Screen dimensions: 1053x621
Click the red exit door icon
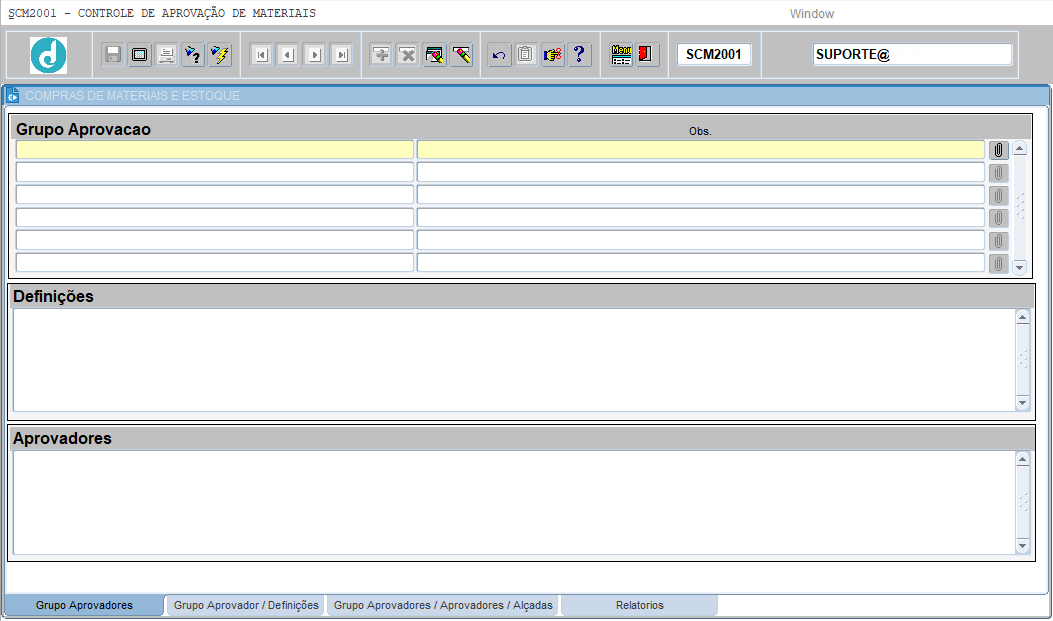tap(645, 55)
